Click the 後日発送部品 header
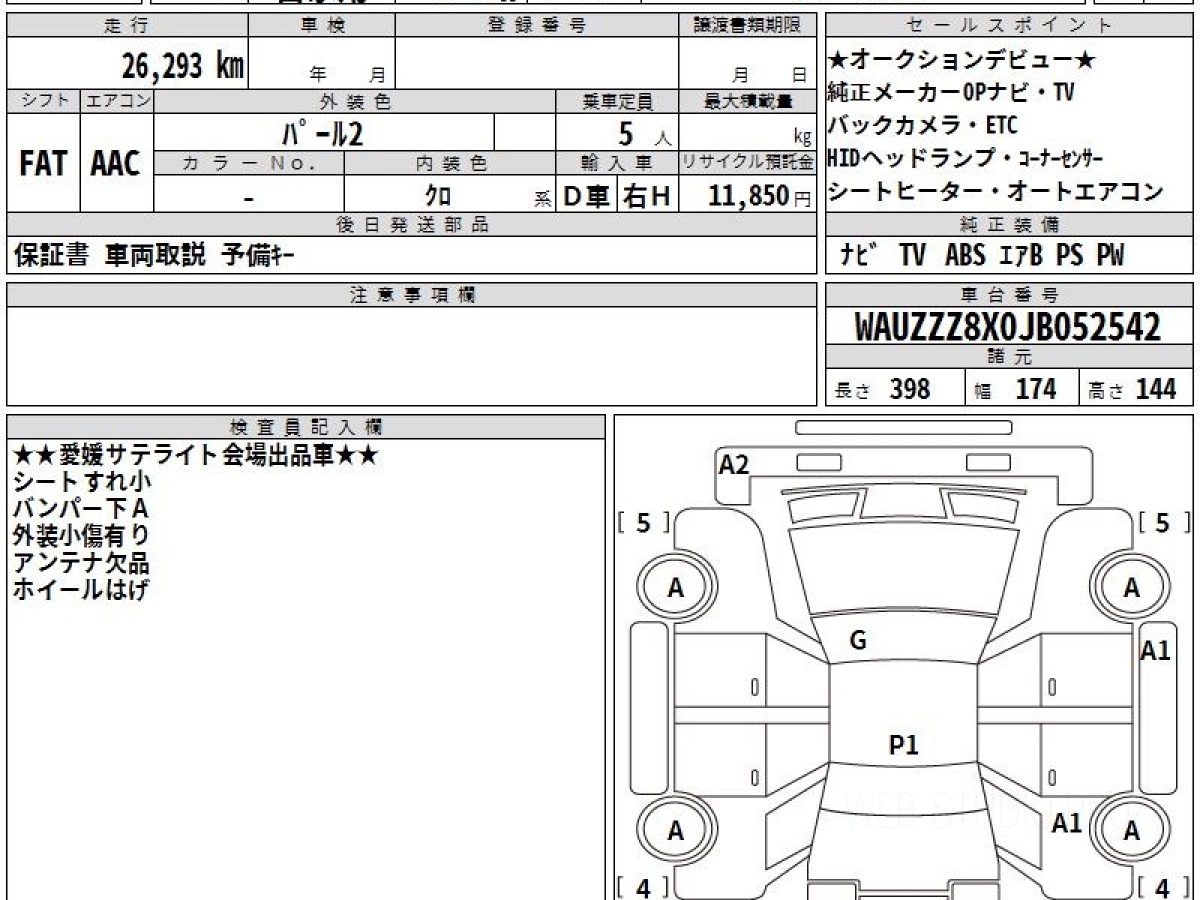 click(412, 225)
